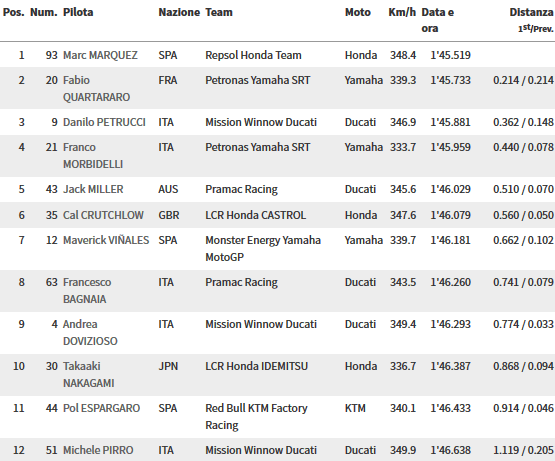Click the Team column header
Viewport: 555px width, 461px height.
(219, 12)
